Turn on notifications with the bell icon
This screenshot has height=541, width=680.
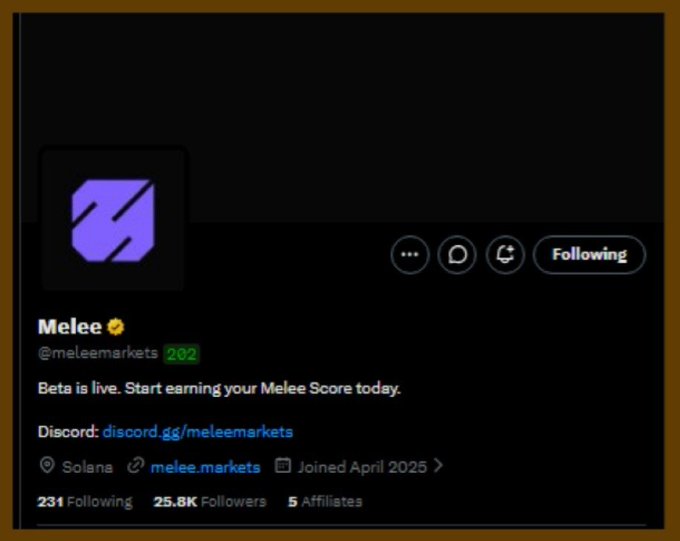[x=505, y=255]
